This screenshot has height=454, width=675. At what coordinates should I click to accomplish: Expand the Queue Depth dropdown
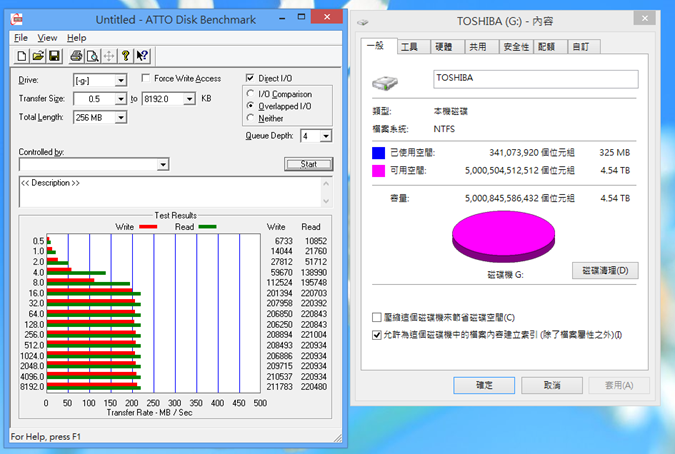point(327,136)
